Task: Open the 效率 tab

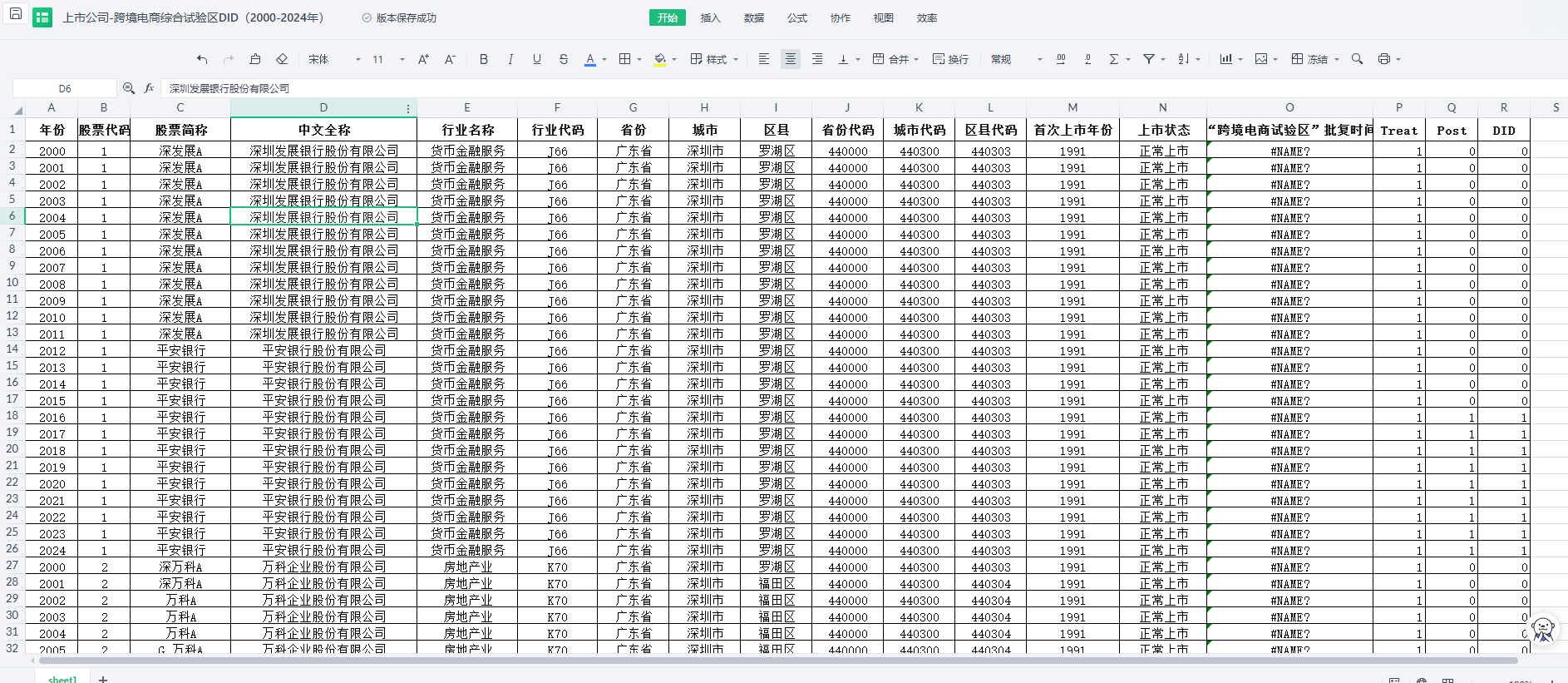Action: (927, 17)
